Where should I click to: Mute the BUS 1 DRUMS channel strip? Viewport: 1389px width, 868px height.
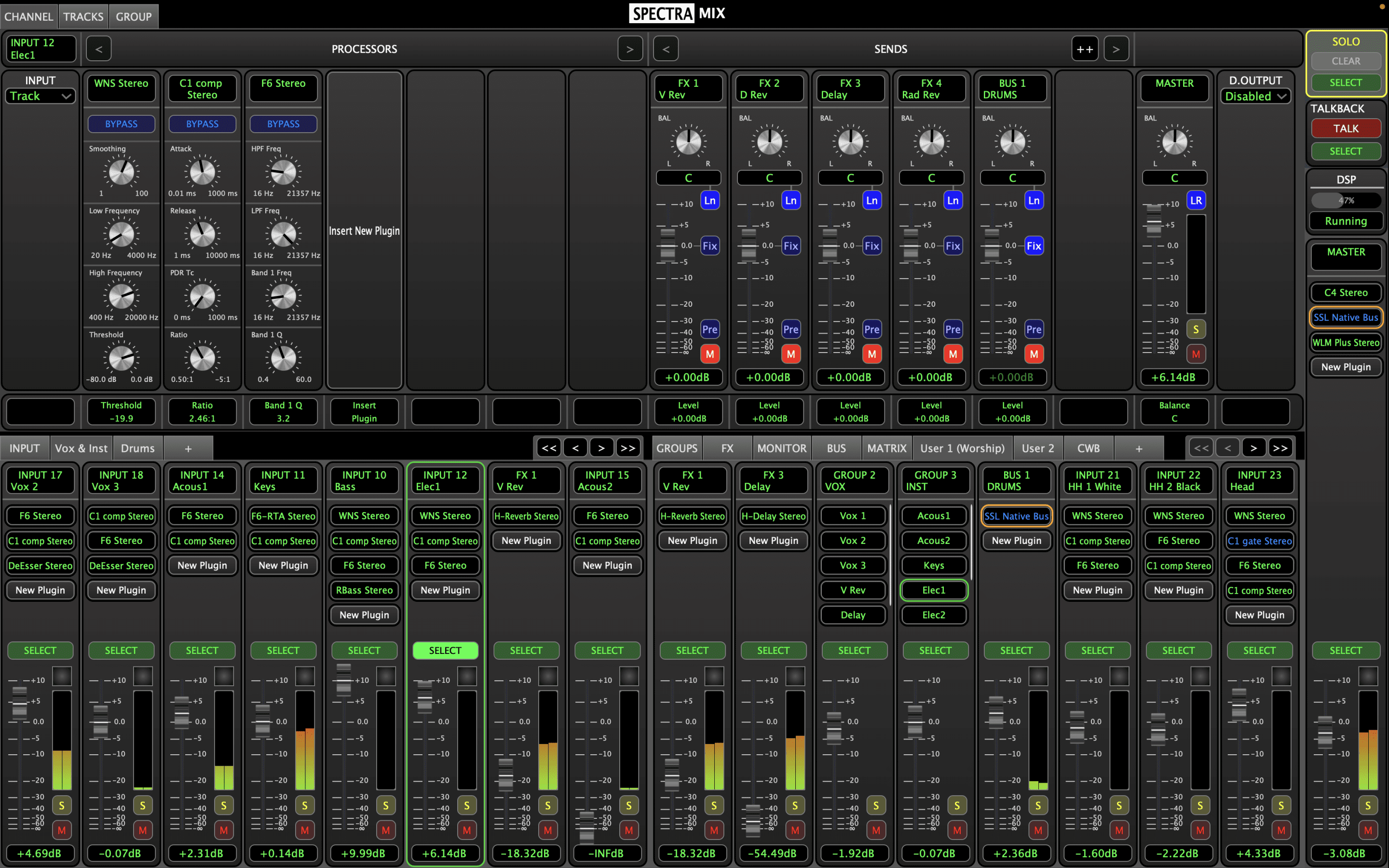pyautogui.click(x=1038, y=830)
